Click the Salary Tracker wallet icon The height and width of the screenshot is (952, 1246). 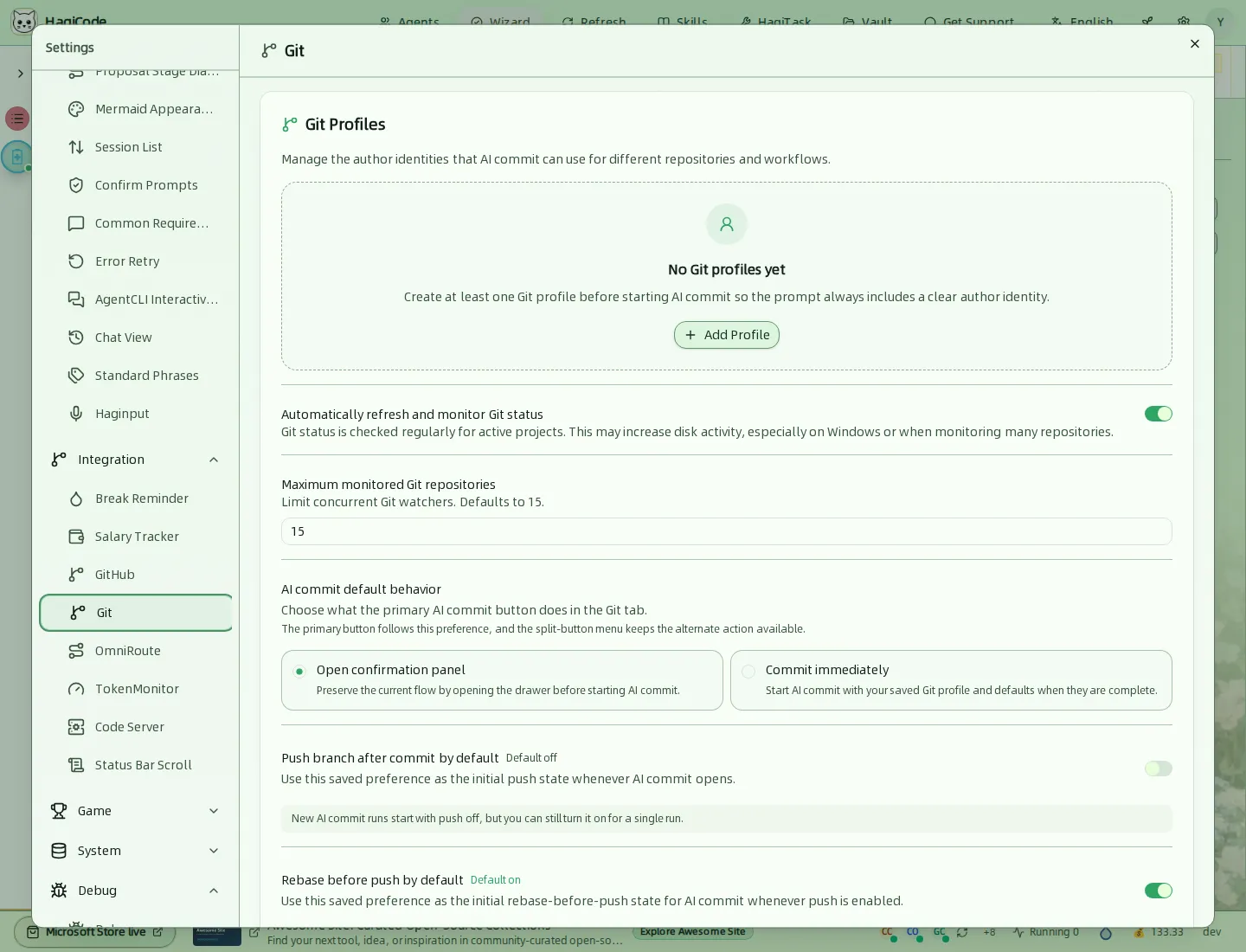pos(76,537)
